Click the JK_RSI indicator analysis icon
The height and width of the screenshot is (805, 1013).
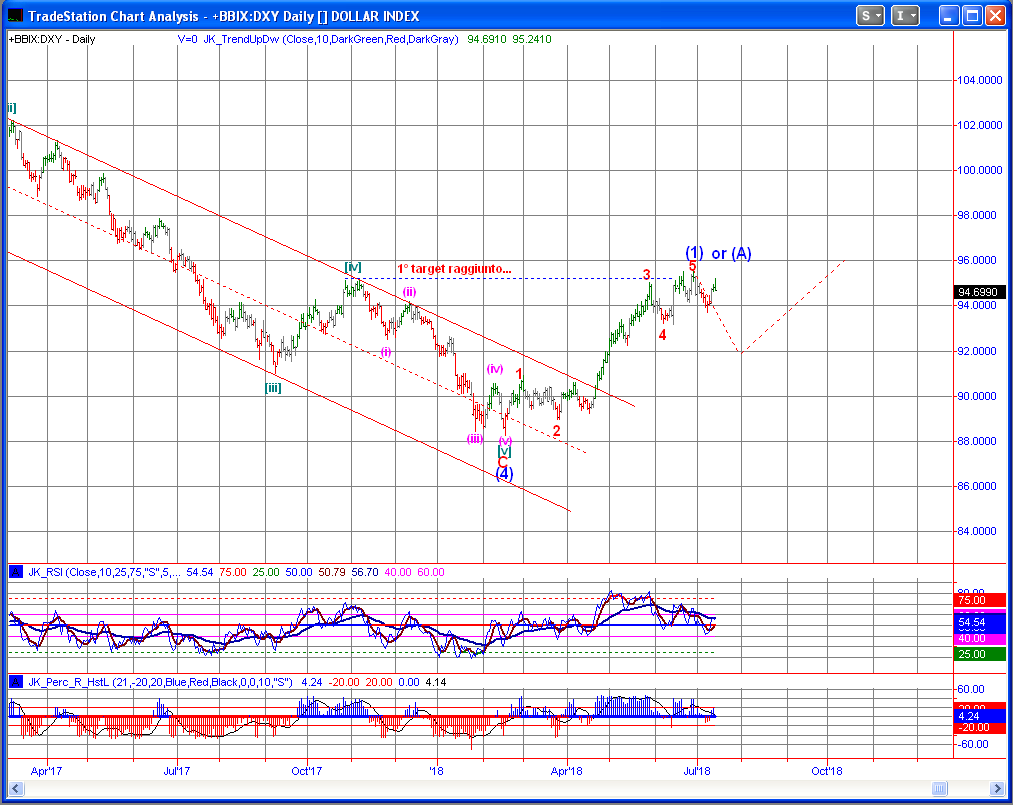16,572
